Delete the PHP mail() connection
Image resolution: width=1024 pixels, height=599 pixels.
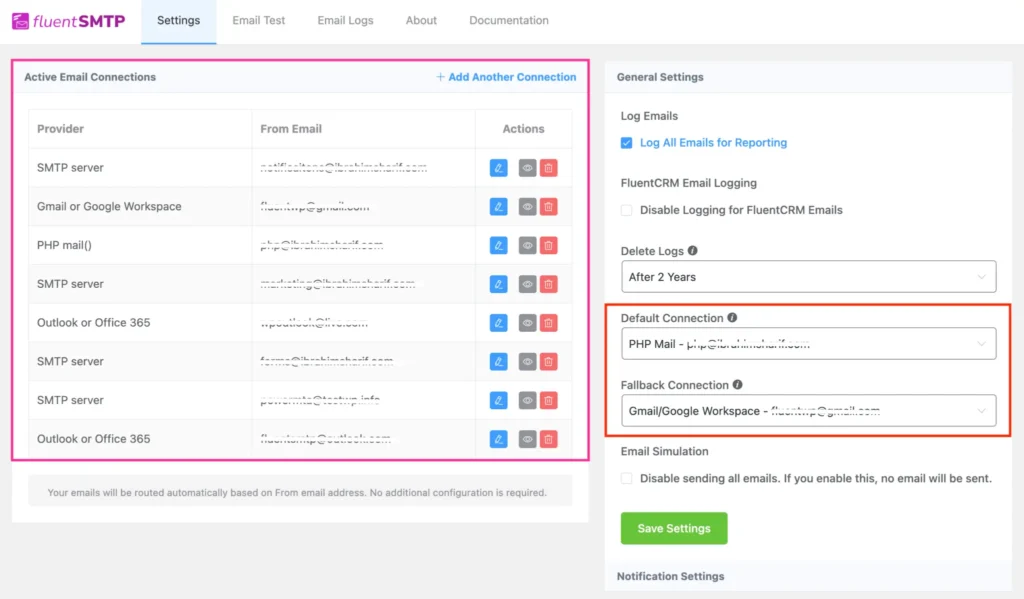click(549, 246)
